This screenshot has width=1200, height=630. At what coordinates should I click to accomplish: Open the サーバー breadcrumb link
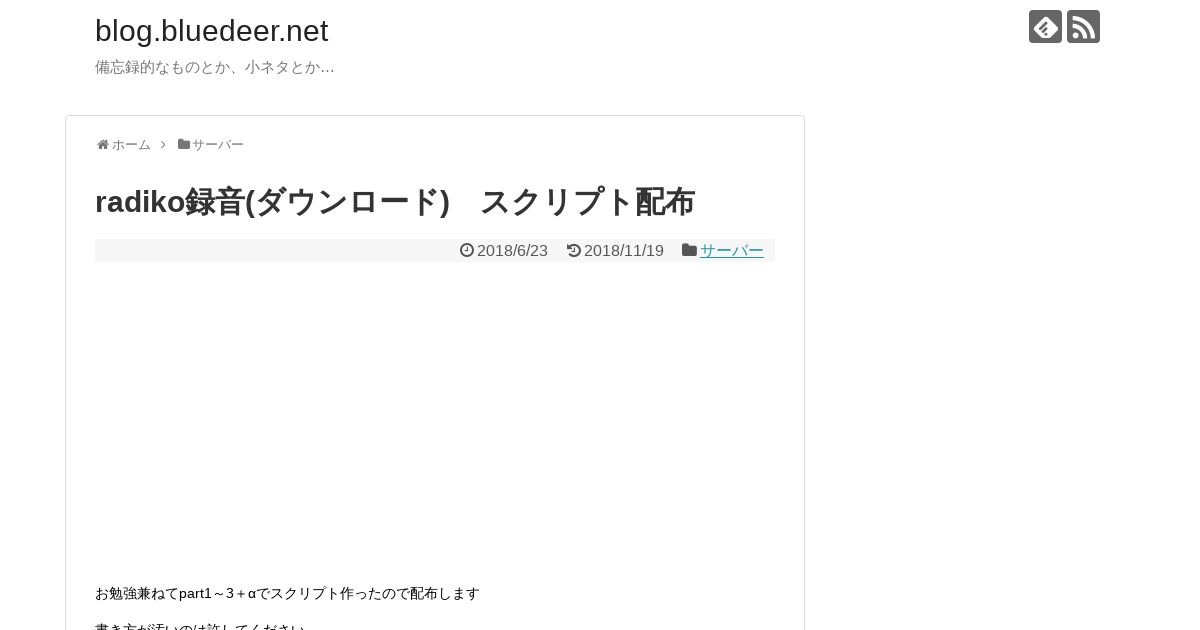(x=218, y=145)
